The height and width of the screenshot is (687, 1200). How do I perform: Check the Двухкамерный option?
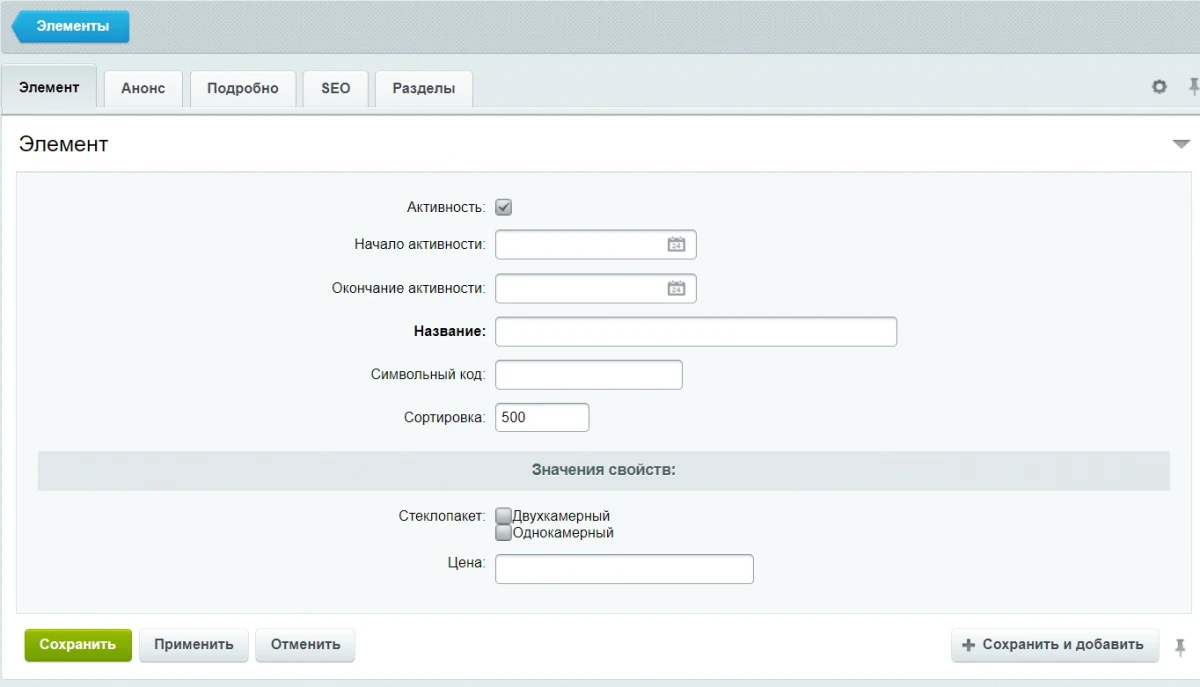click(503, 516)
